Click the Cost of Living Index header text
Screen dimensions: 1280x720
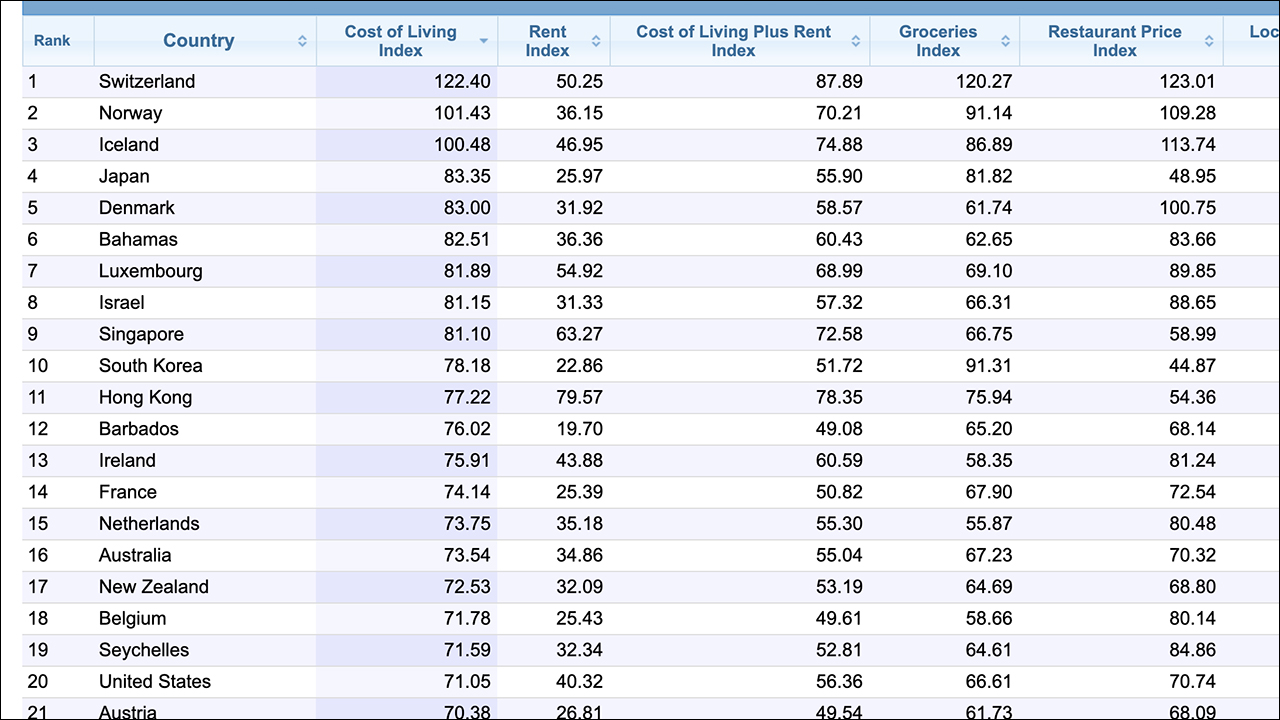400,41
